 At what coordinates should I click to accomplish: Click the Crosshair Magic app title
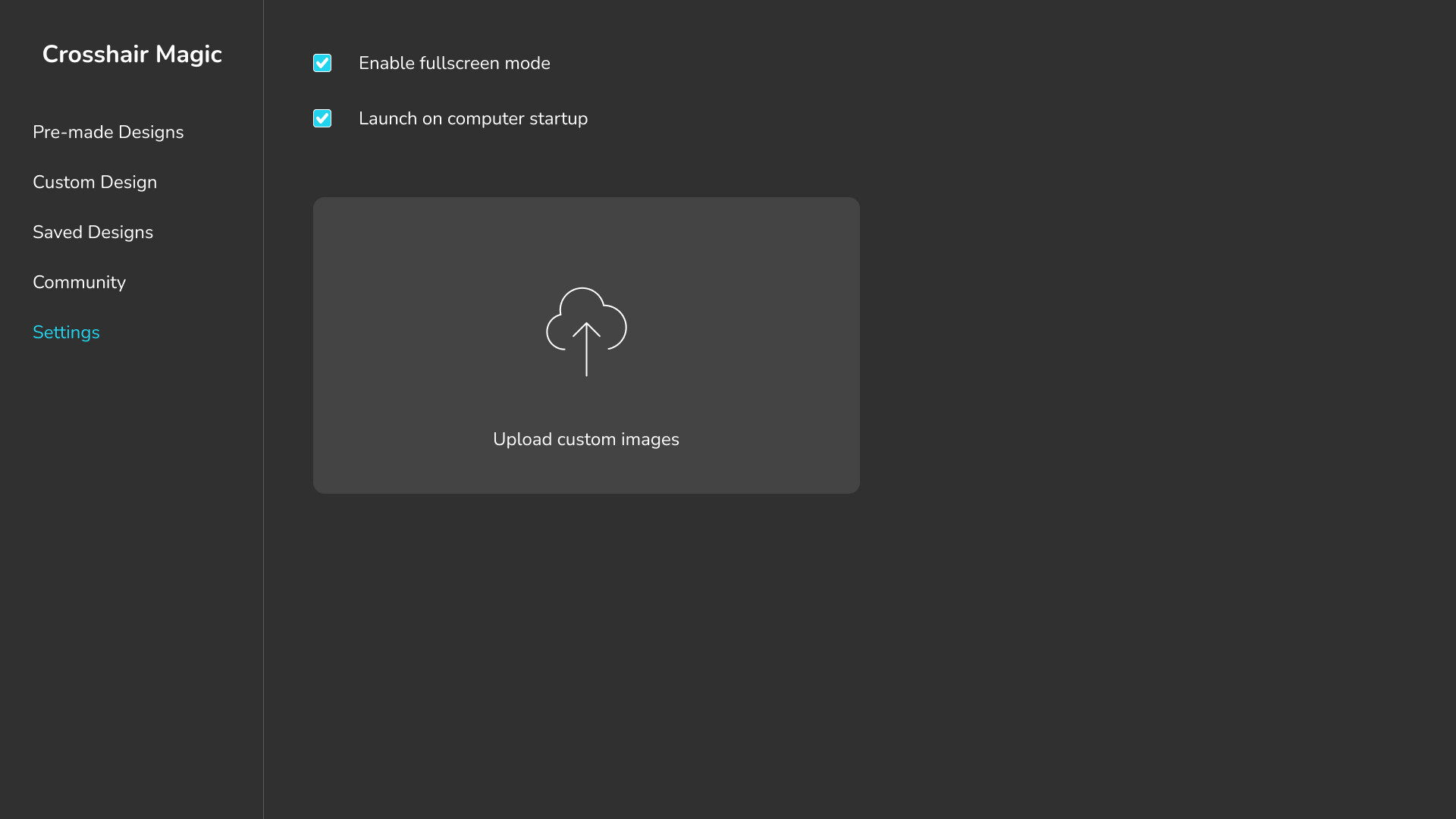pos(132,54)
